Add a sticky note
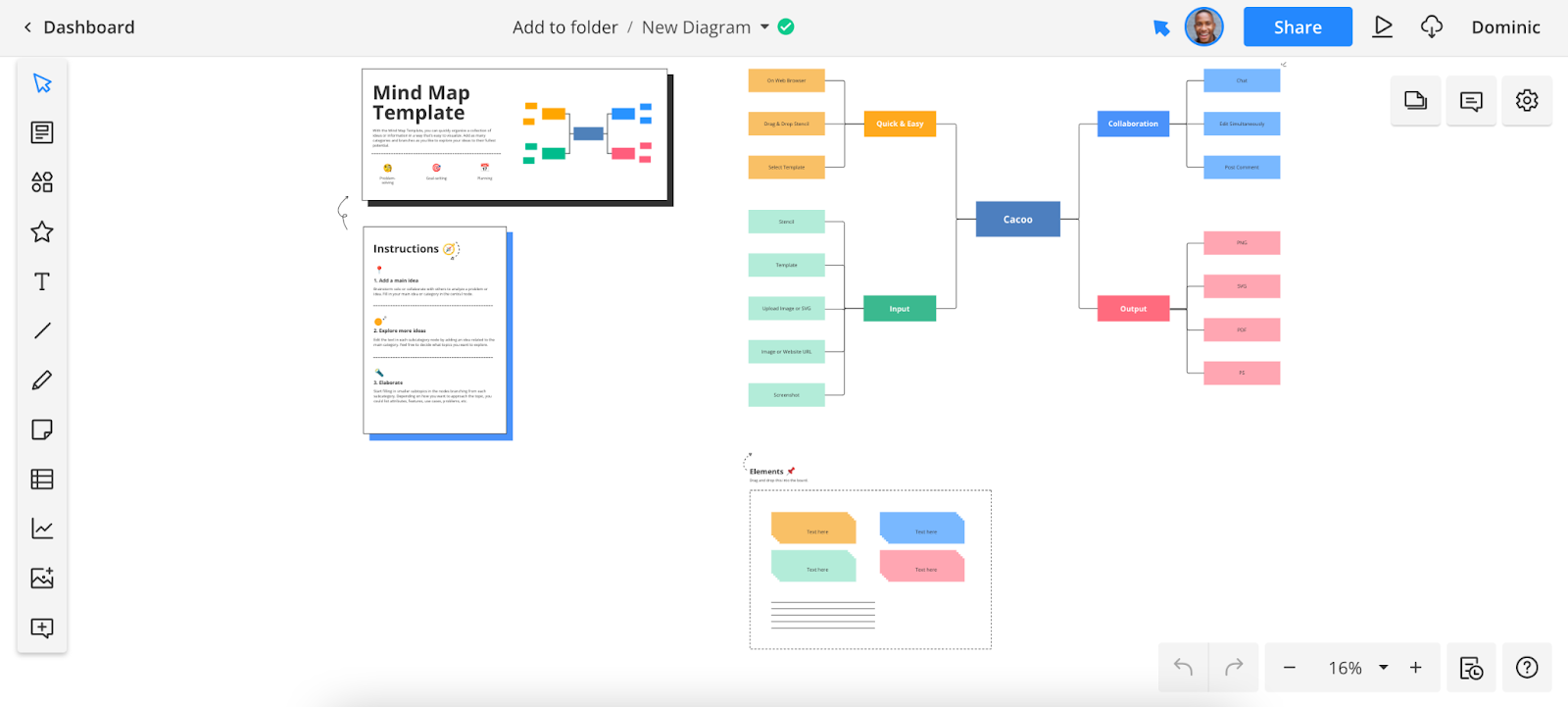 click(x=42, y=429)
